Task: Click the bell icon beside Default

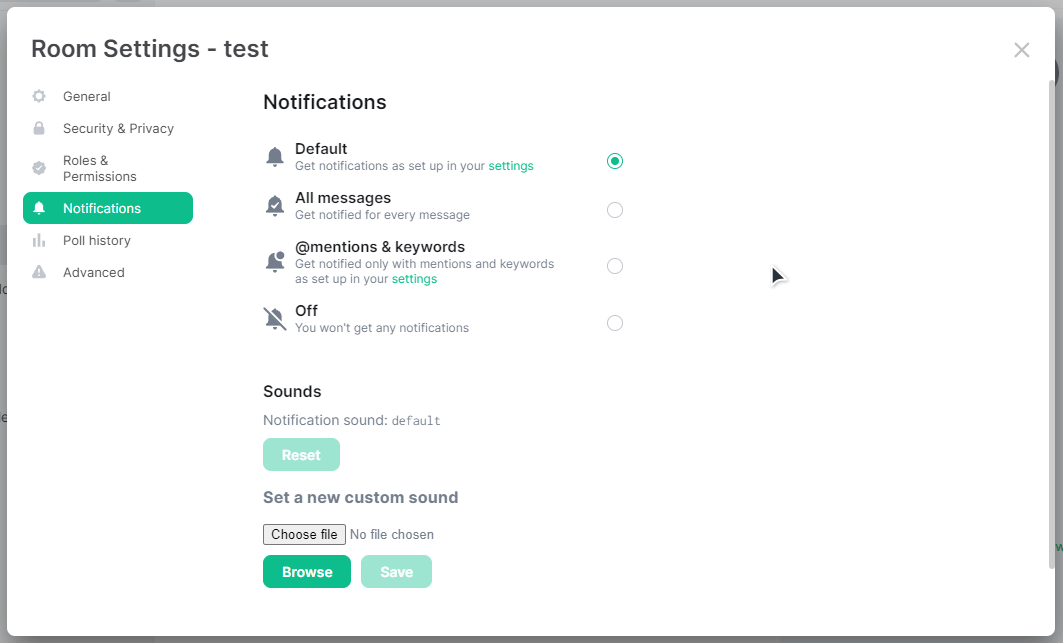Action: tap(275, 157)
